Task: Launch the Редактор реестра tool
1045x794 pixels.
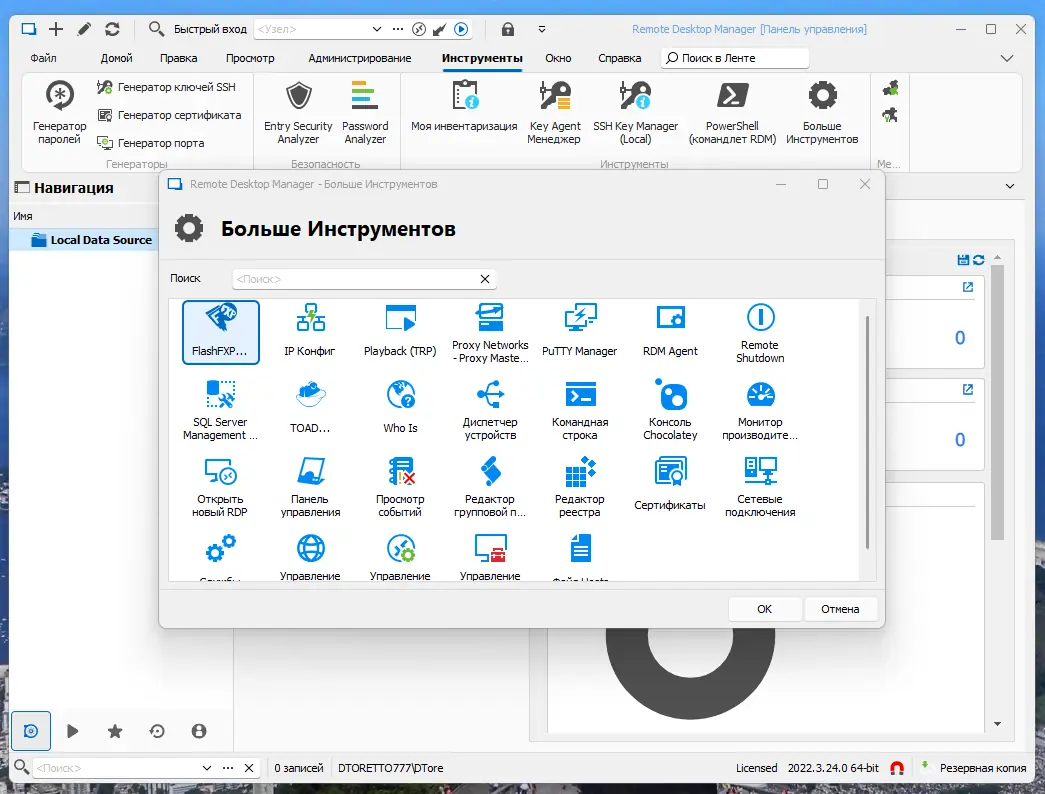Action: tap(580, 485)
